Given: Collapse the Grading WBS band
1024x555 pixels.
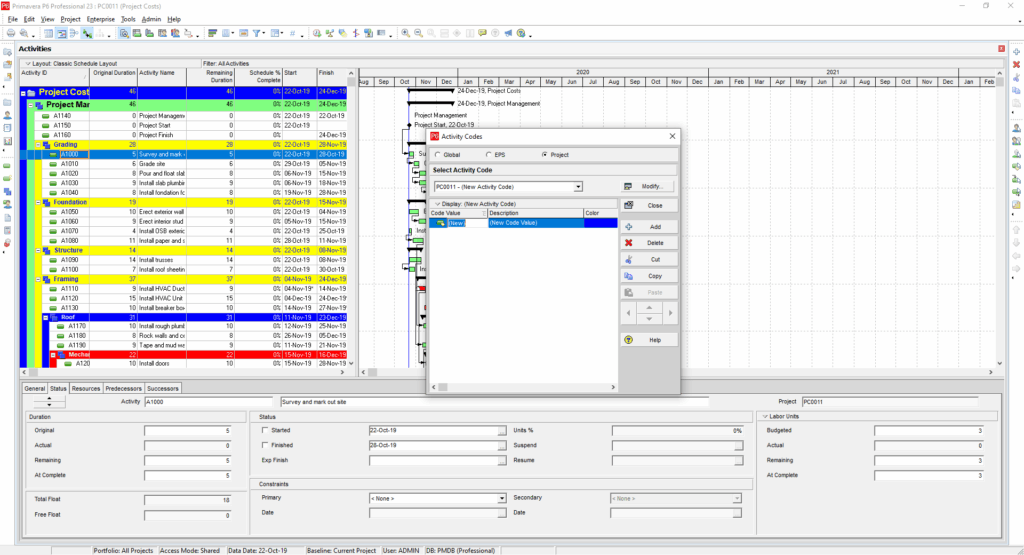Looking at the screenshot, I should pyautogui.click(x=38, y=145).
